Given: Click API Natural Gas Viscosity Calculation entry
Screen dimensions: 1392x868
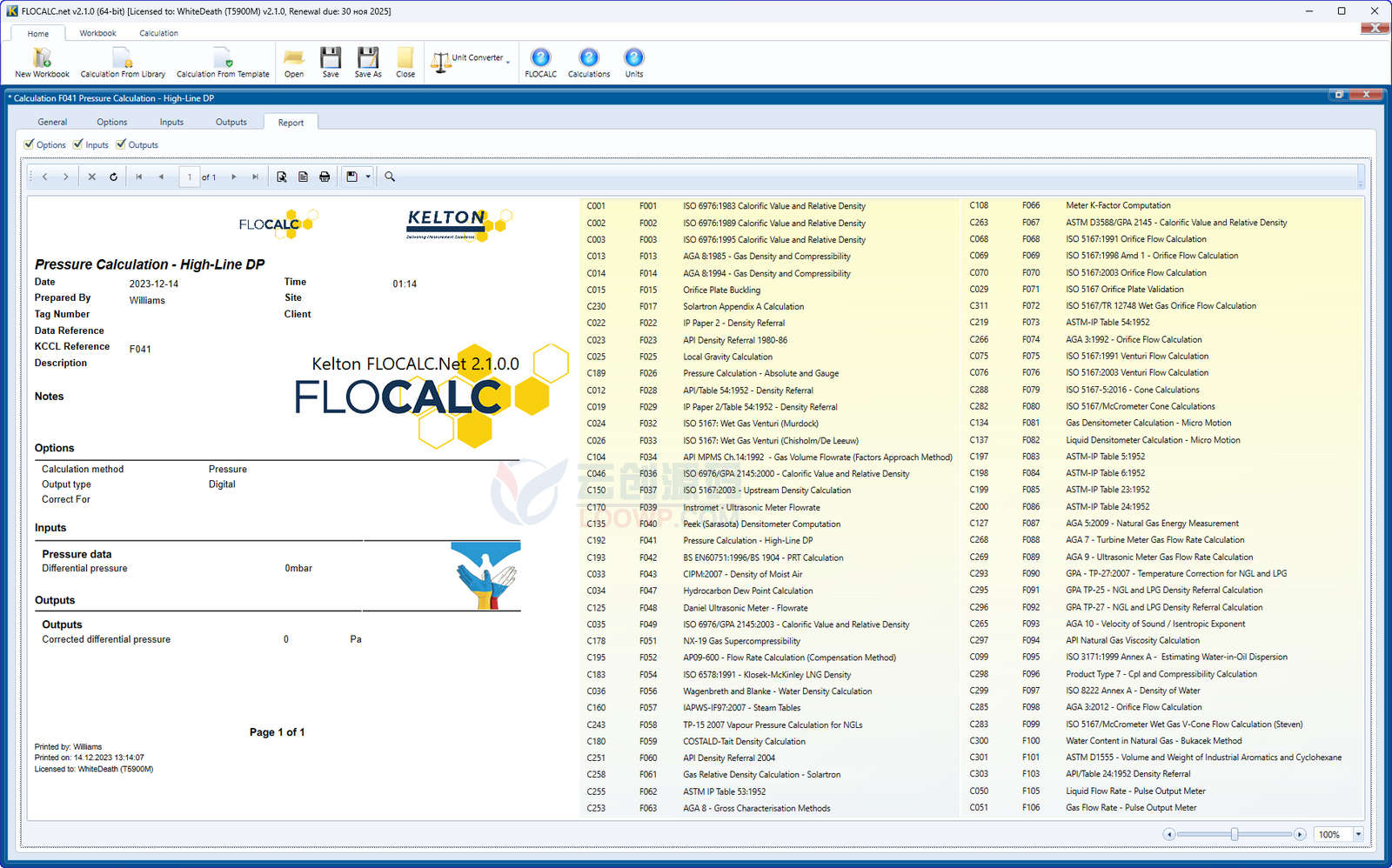Looking at the screenshot, I should click(1132, 640).
